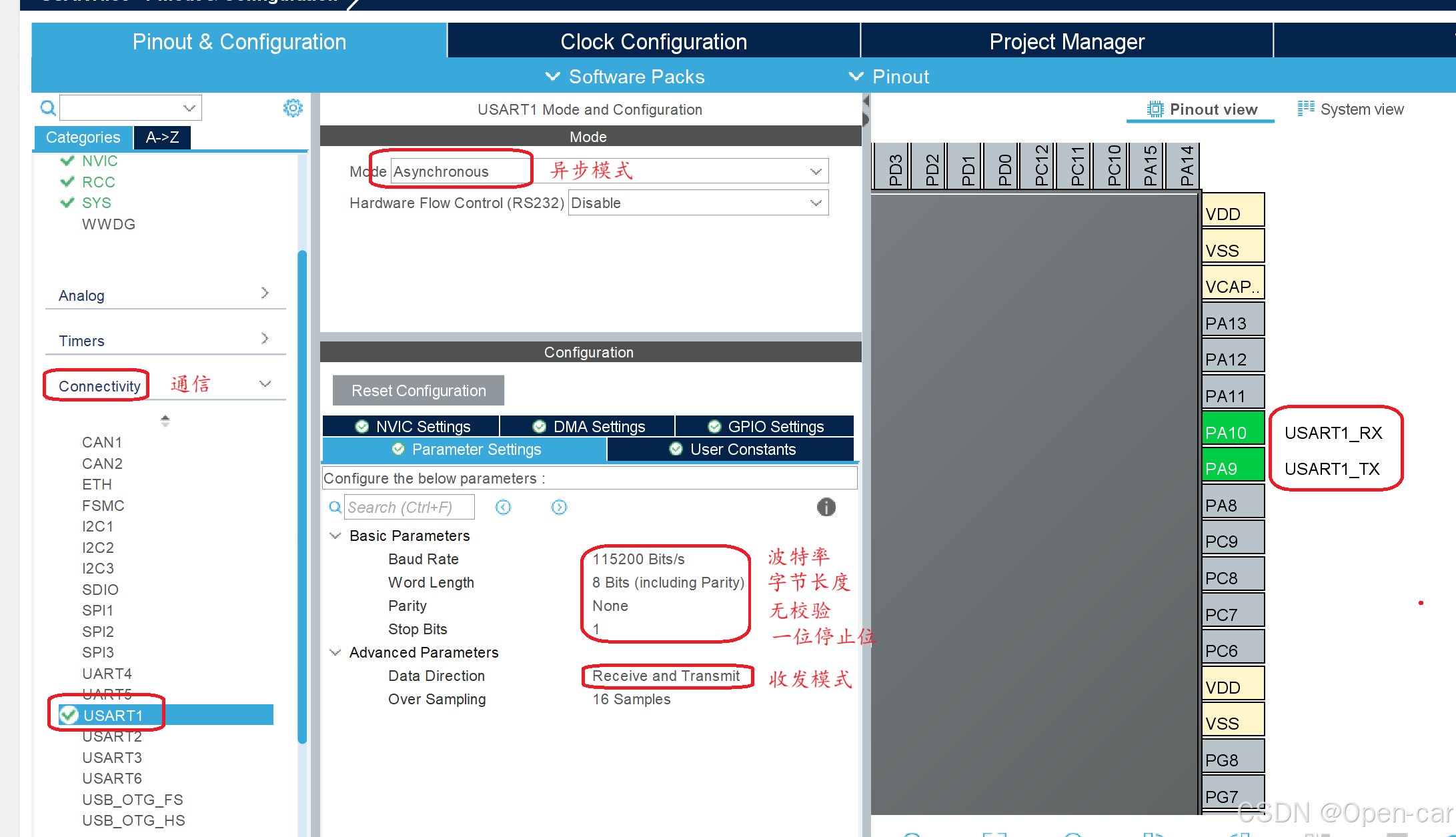Switch to System view

pyautogui.click(x=1351, y=109)
